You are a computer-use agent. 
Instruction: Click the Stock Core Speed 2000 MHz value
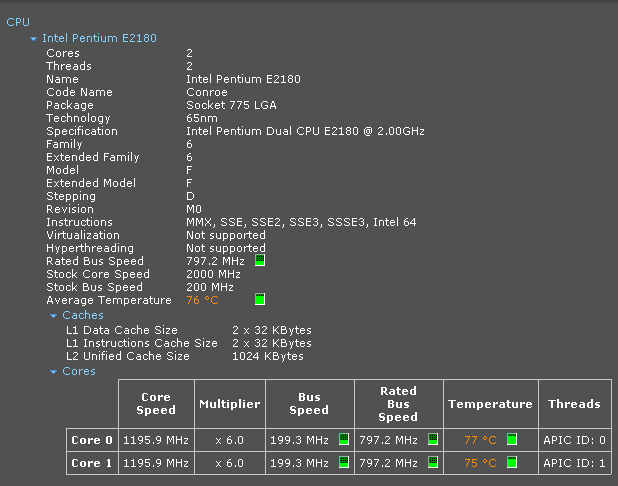[x=213, y=274]
